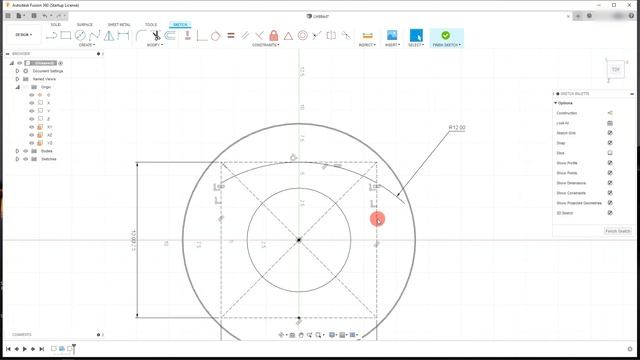Toggle the Sketch Grid checkbox
Viewport: 640px width, 360px height.
610,133
